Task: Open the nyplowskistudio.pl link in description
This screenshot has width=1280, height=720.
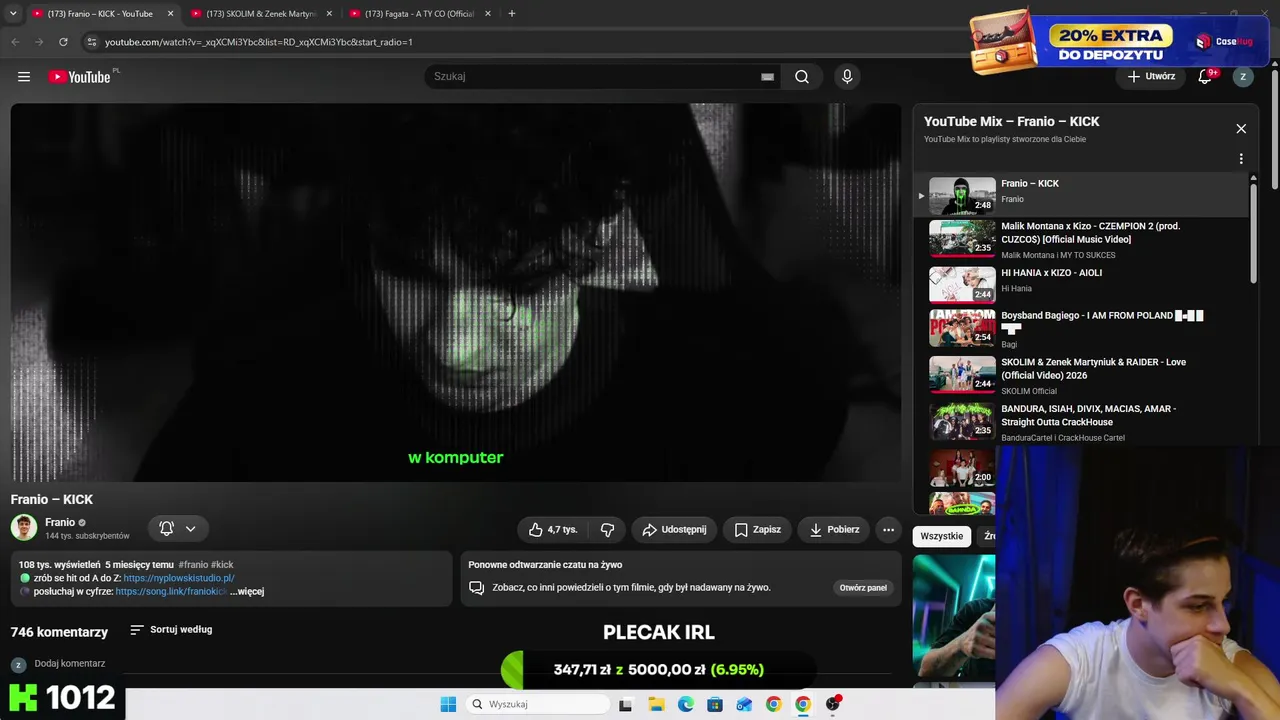Action: (179, 579)
